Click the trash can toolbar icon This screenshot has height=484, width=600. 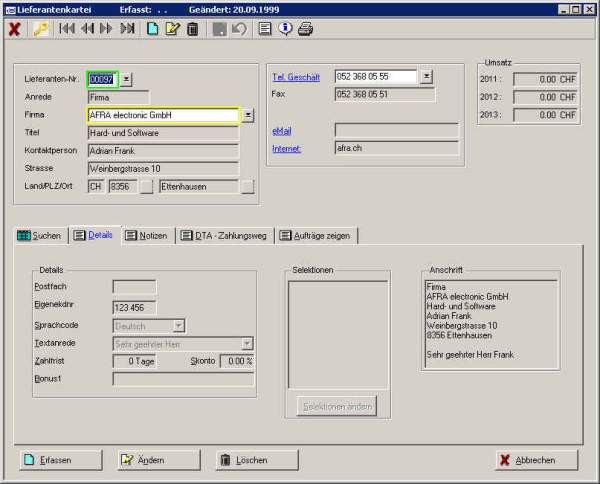(191, 29)
